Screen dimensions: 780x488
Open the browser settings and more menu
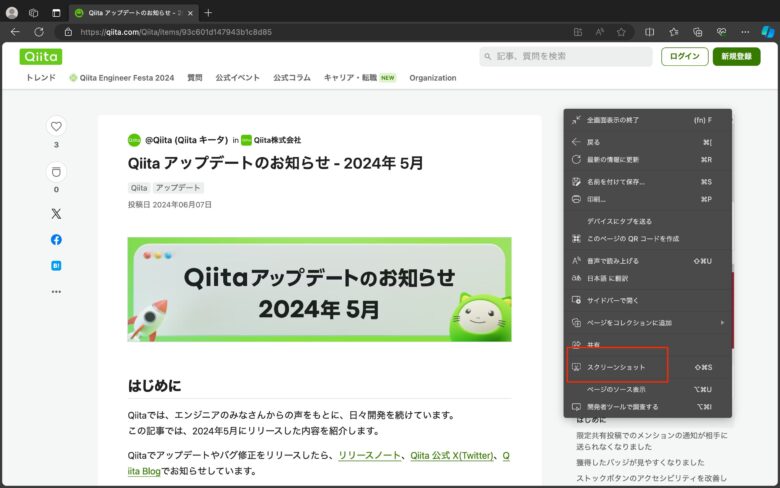(x=745, y=32)
